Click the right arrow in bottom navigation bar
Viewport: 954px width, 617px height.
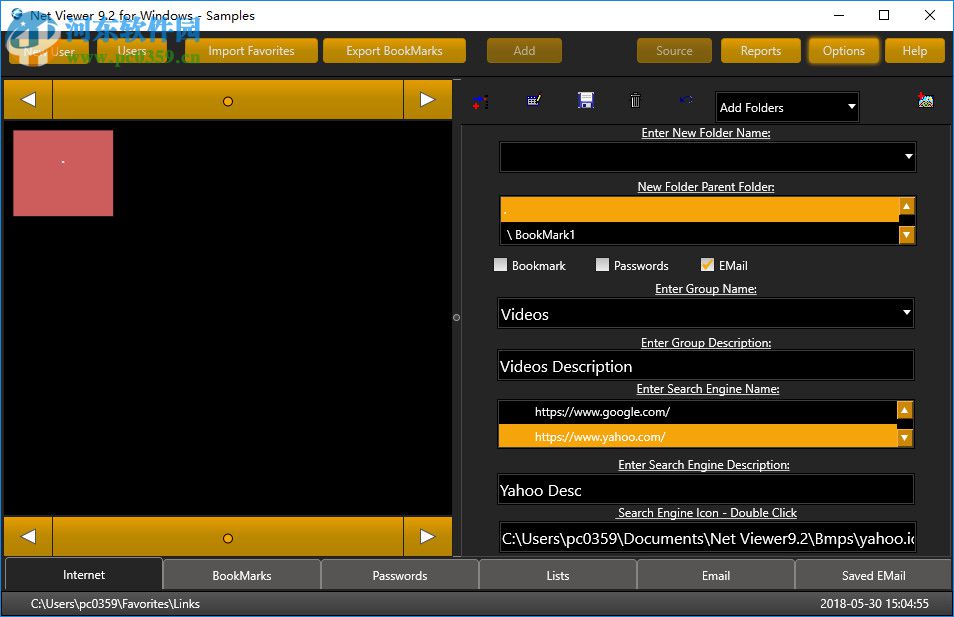click(x=427, y=537)
